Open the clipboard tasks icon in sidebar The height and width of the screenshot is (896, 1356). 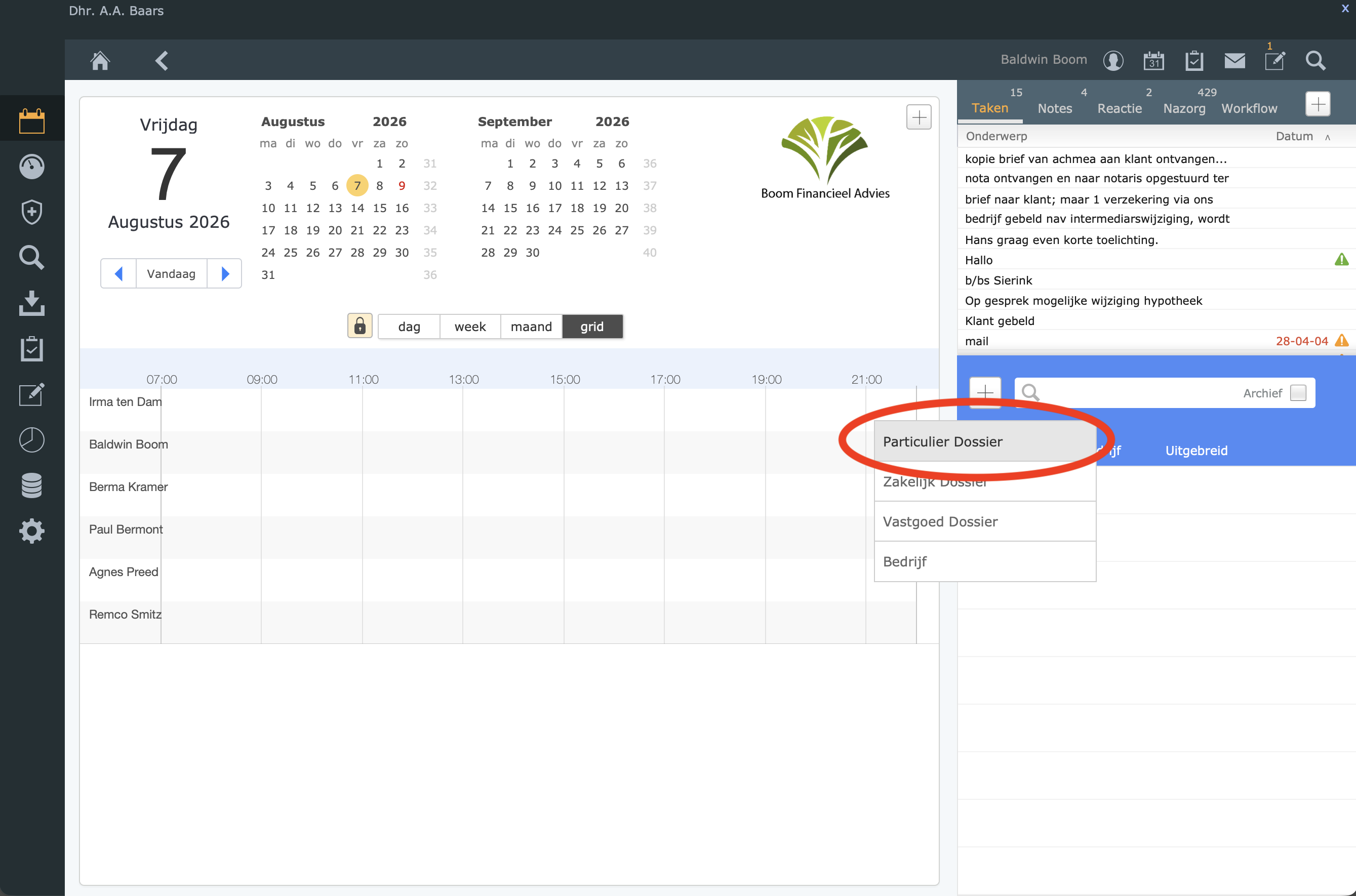click(32, 349)
